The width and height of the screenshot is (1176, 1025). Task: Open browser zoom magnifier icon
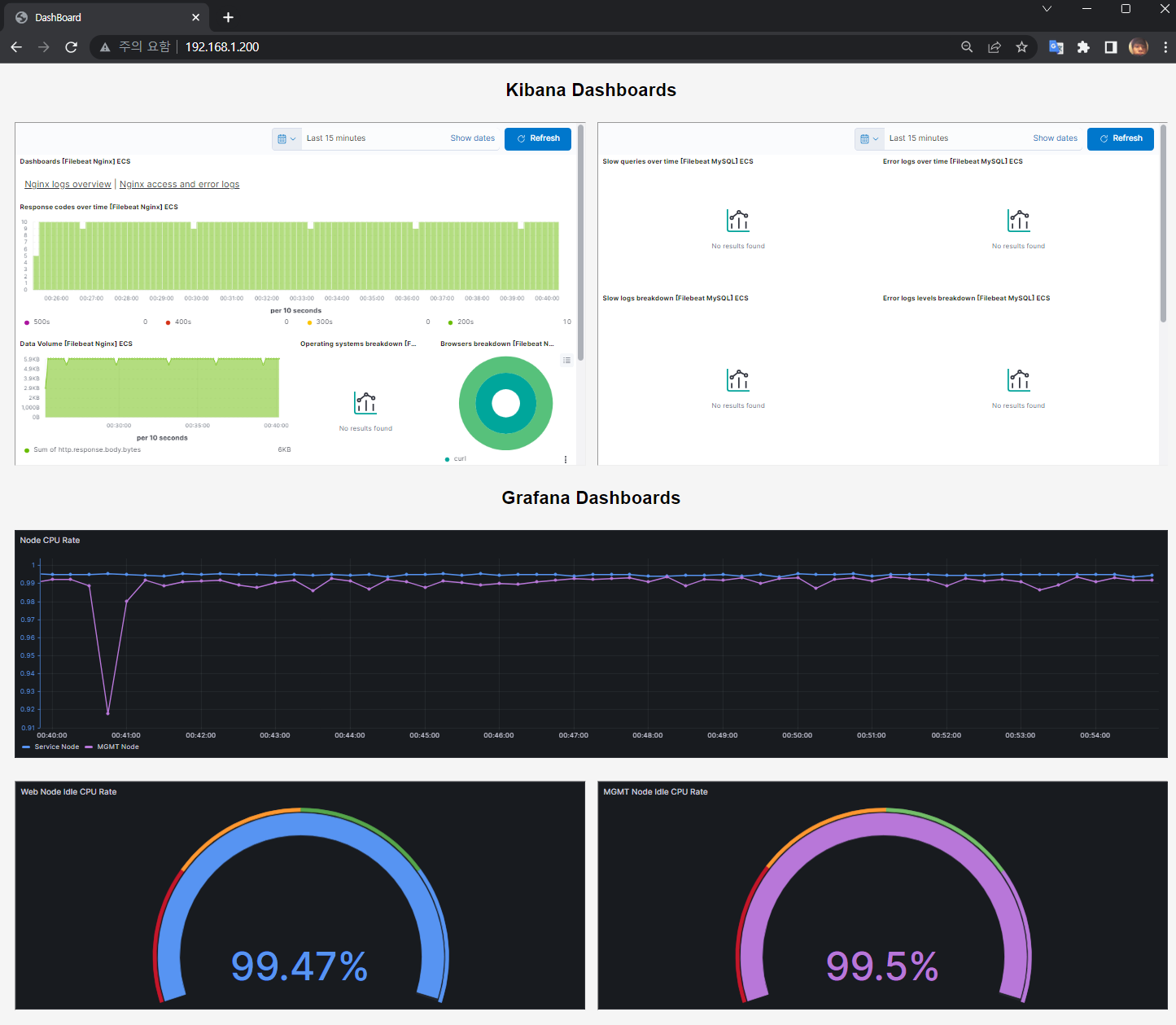(x=967, y=47)
